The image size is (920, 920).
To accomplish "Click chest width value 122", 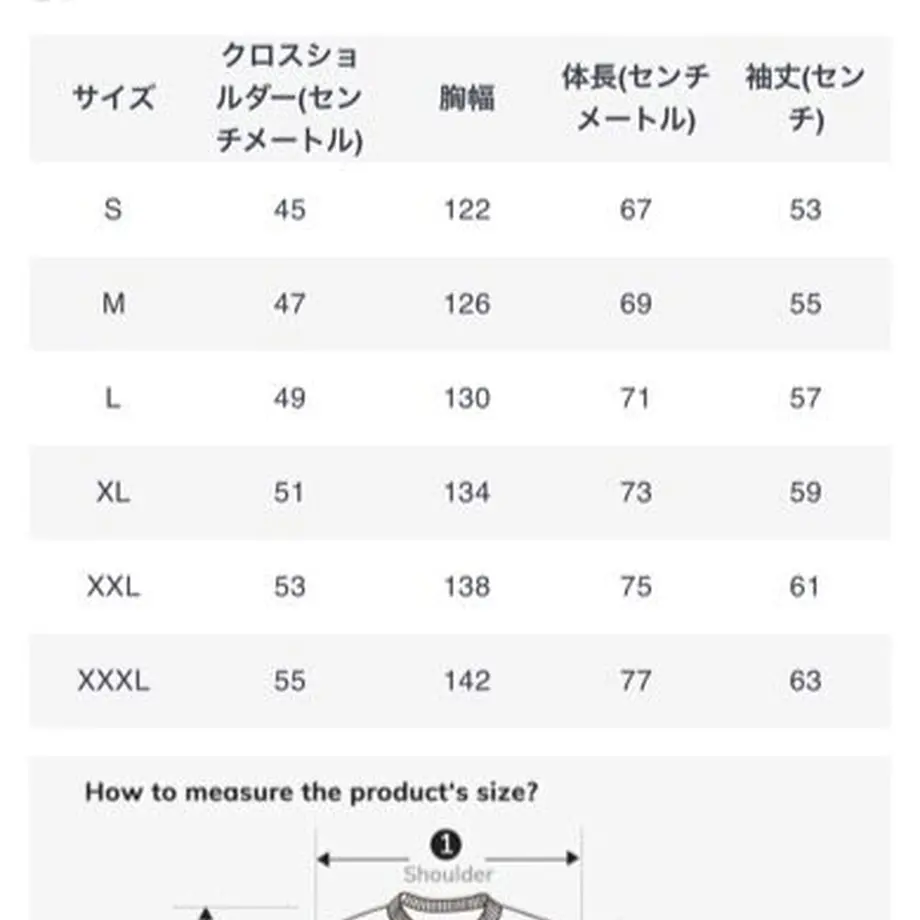I will 467,210.
